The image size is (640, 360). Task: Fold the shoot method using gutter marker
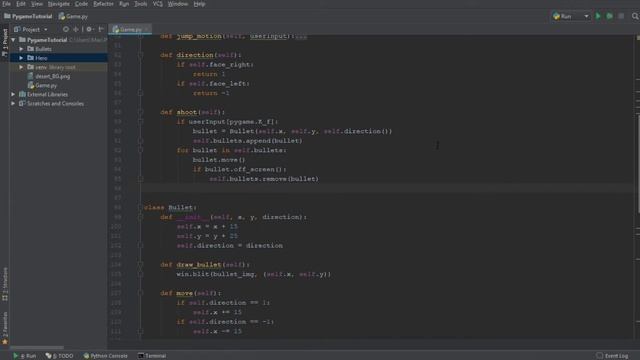[140, 112]
